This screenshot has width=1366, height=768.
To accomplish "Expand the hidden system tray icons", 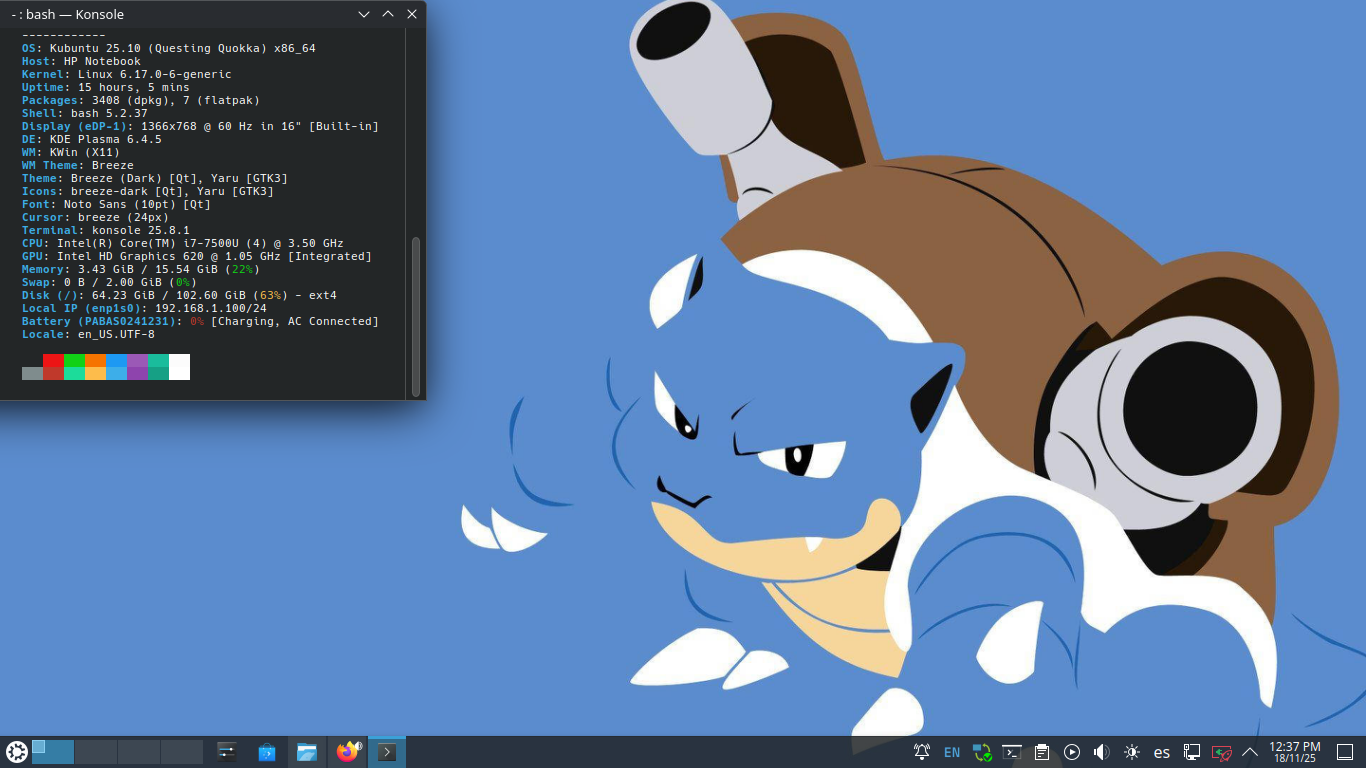I will click(x=1250, y=752).
